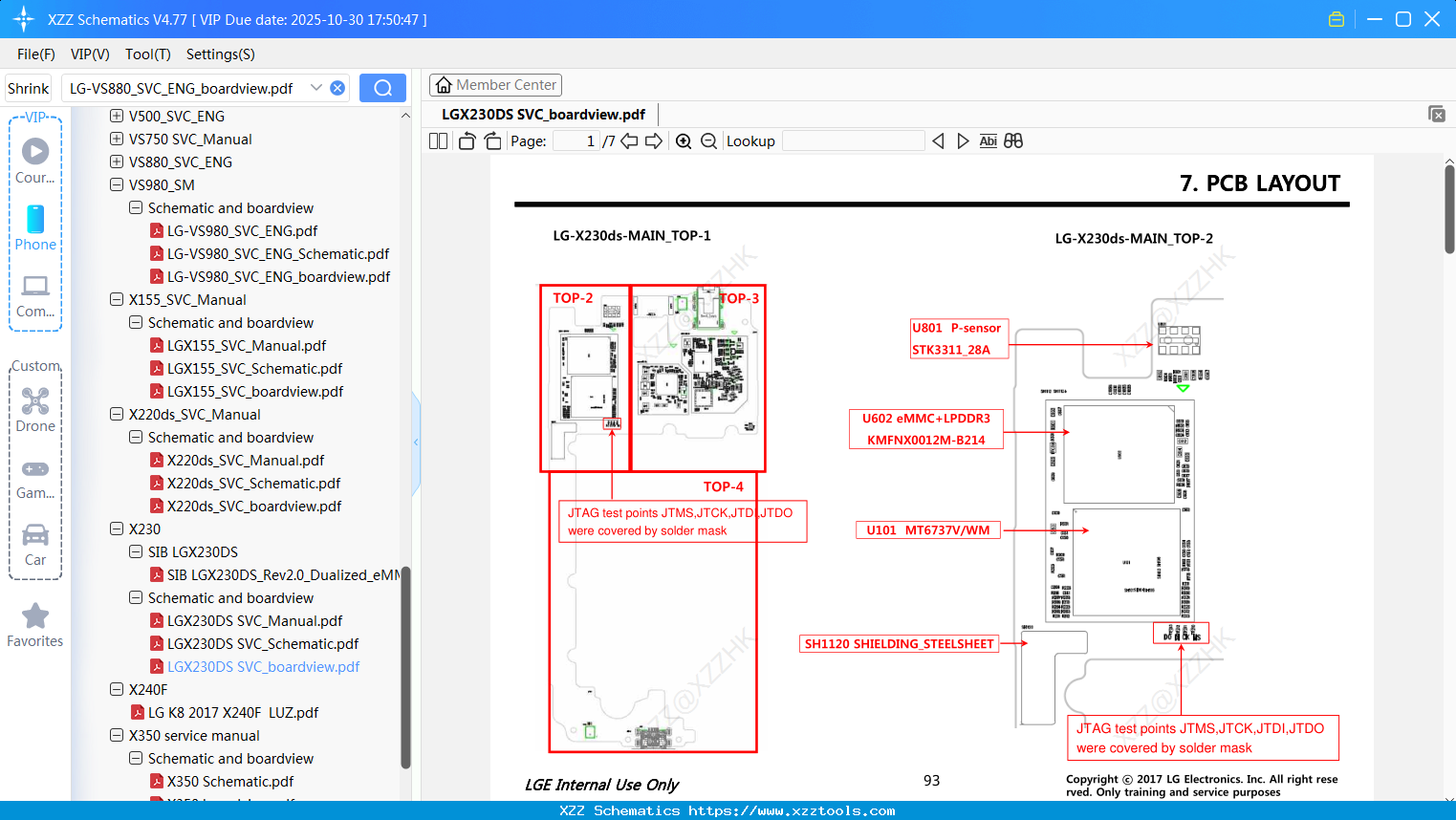
Task: Open the Member Center
Action: pos(495,84)
